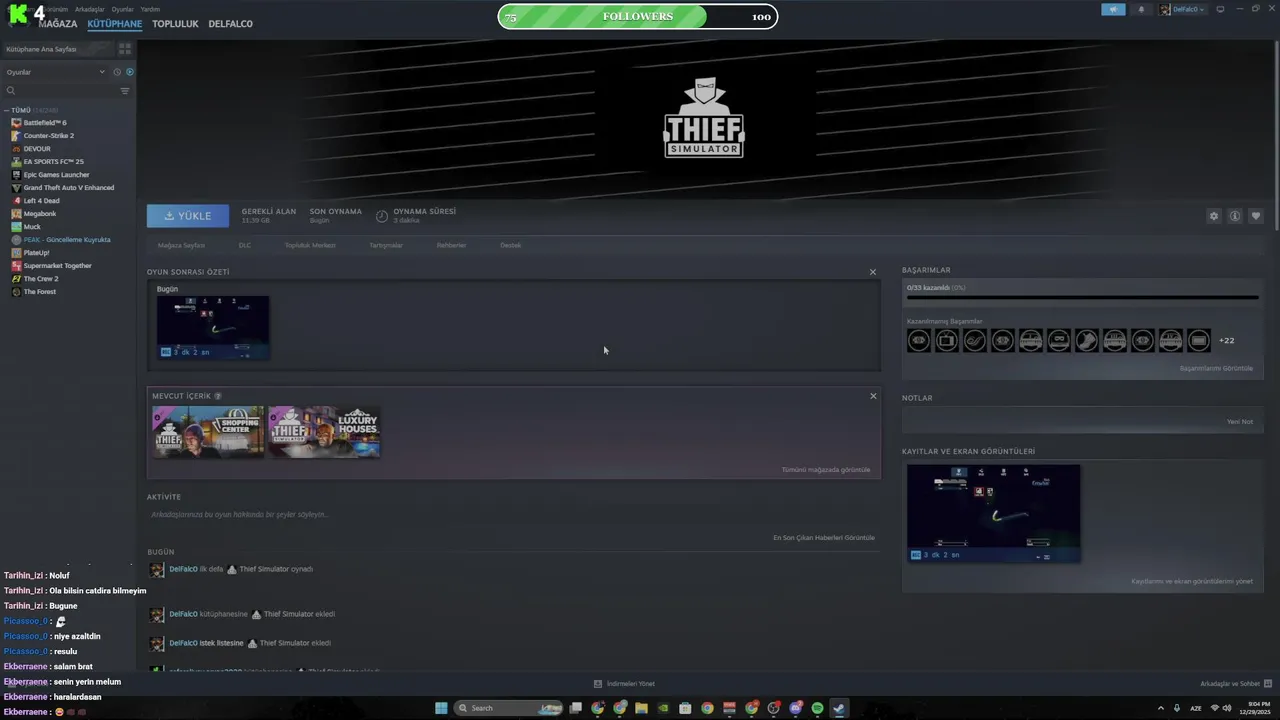Select PEAK in the library list
Viewport: 1280px width, 720px height.
pos(68,240)
